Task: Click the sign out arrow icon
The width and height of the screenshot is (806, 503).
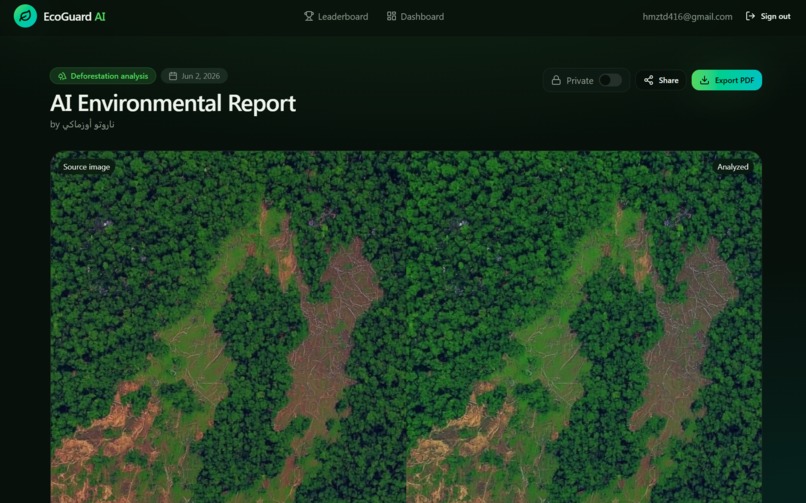Action: click(x=750, y=16)
